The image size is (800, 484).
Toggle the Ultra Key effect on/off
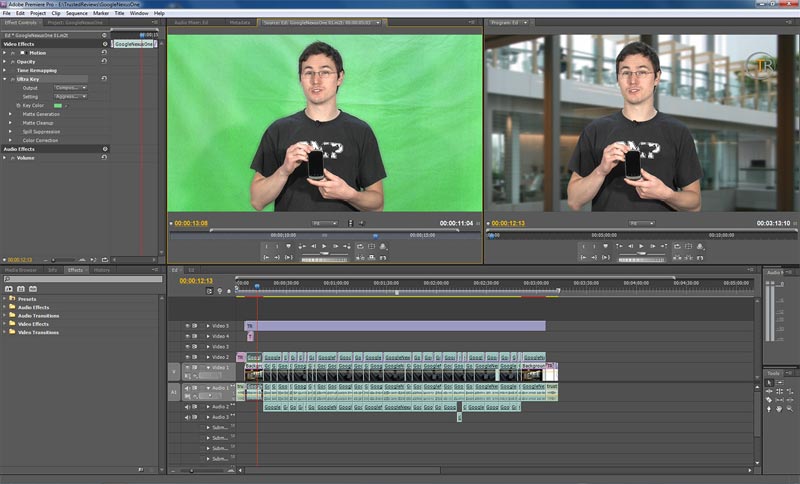click(x=13, y=79)
